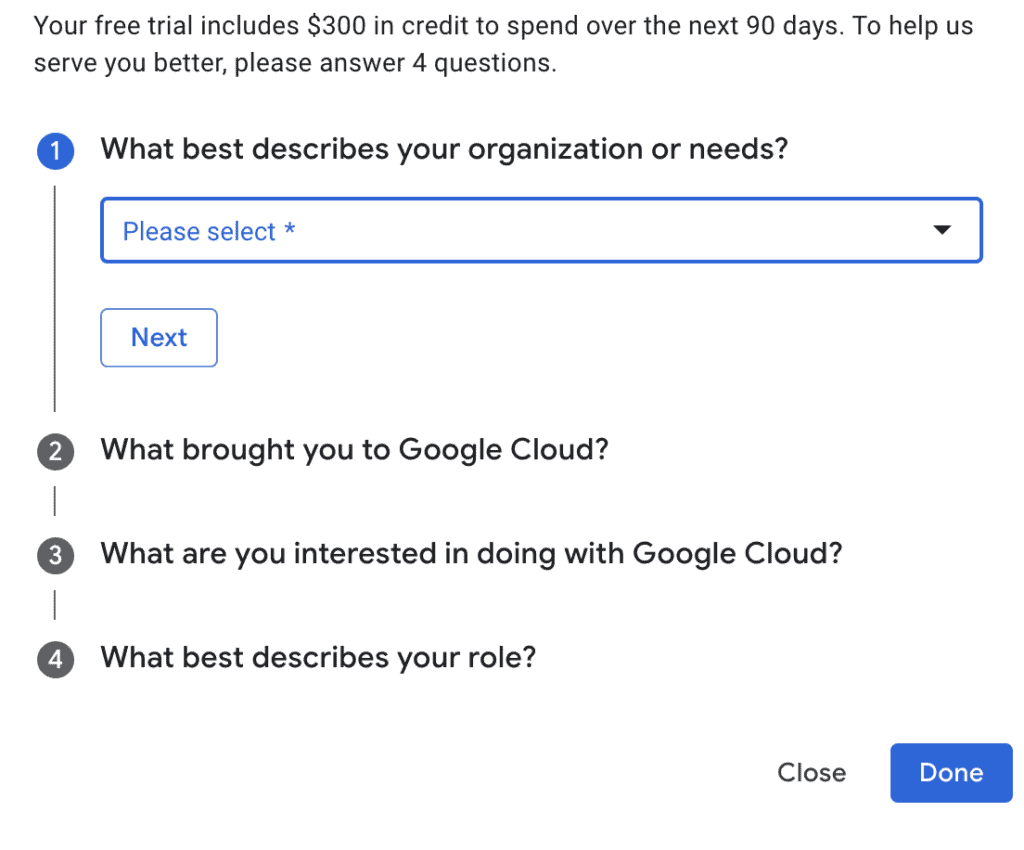Click the organization needs question heading
Viewport: 1024px width, 850px height.
click(444, 148)
